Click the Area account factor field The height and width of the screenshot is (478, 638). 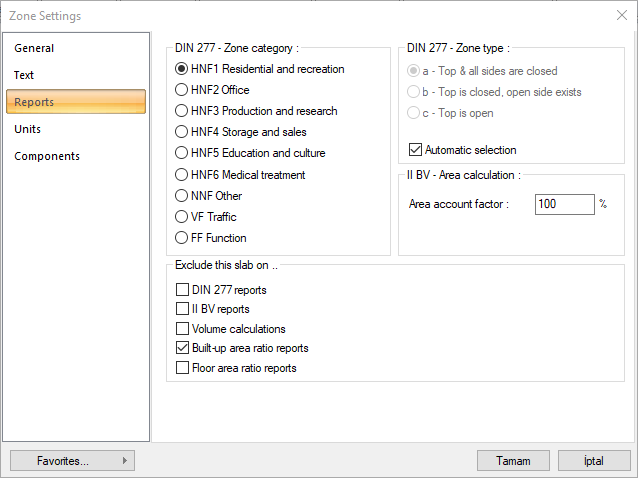(564, 204)
